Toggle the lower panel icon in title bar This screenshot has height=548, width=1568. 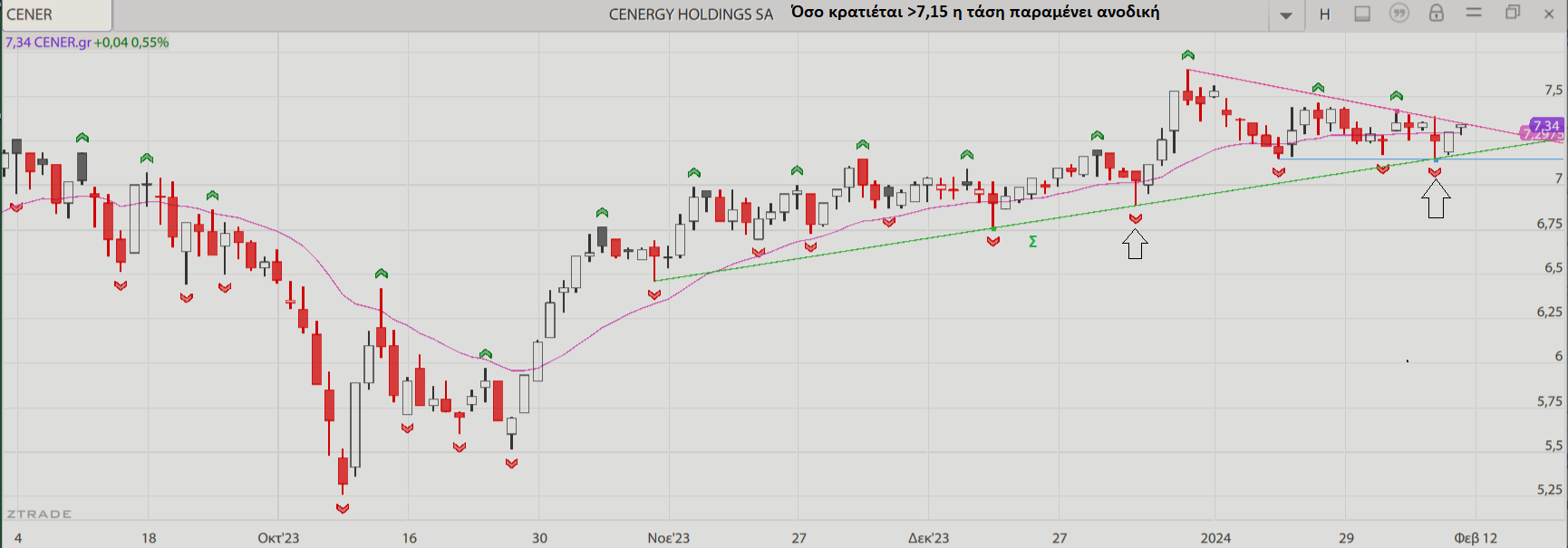[1362, 14]
